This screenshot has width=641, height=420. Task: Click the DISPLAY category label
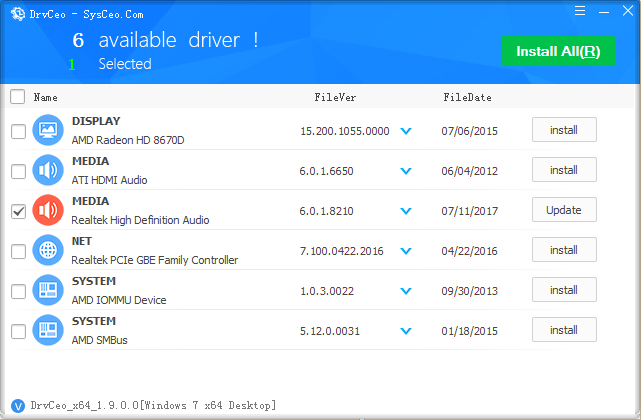point(96,121)
